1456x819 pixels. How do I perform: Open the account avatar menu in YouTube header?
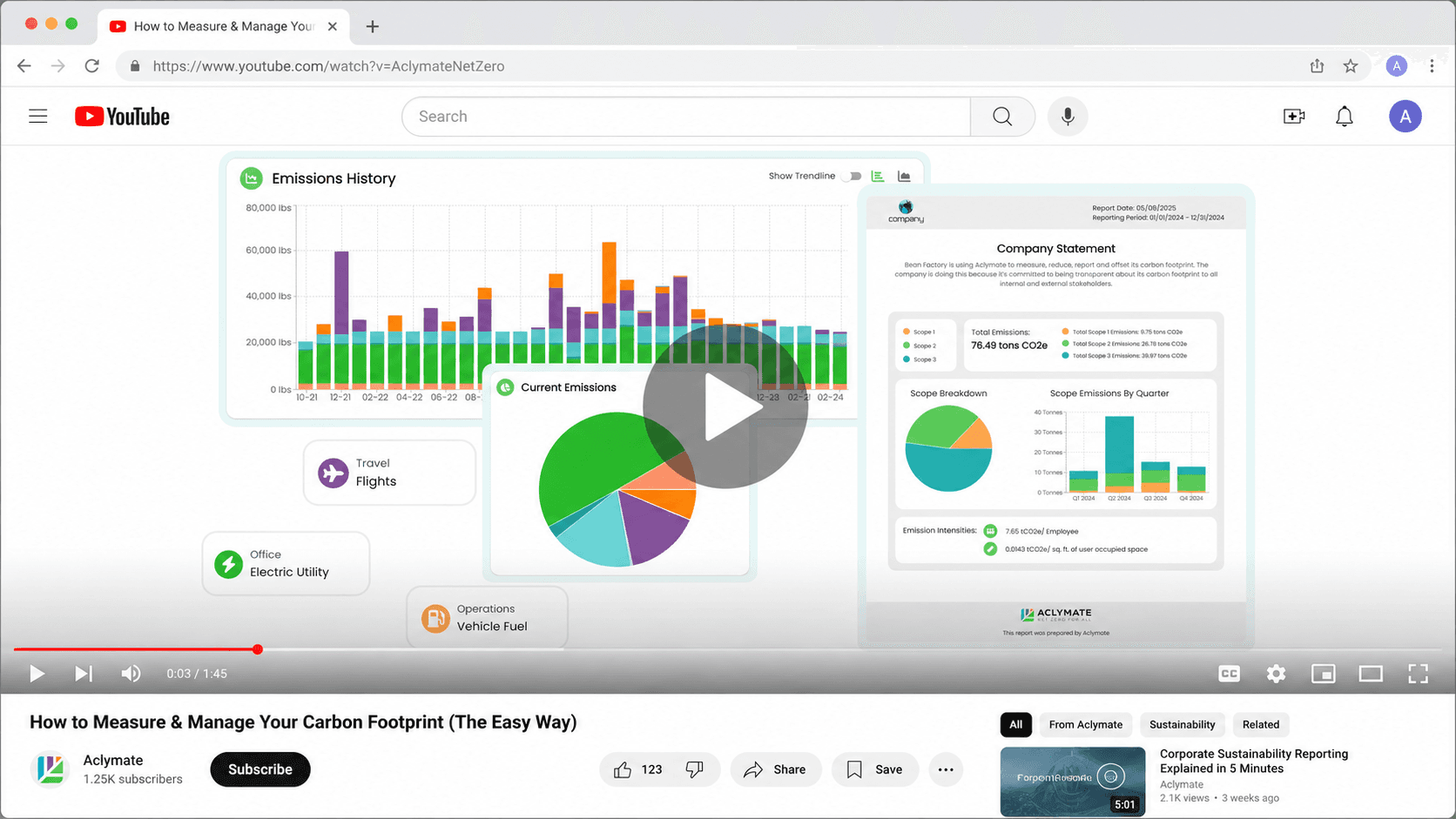pyautogui.click(x=1405, y=117)
